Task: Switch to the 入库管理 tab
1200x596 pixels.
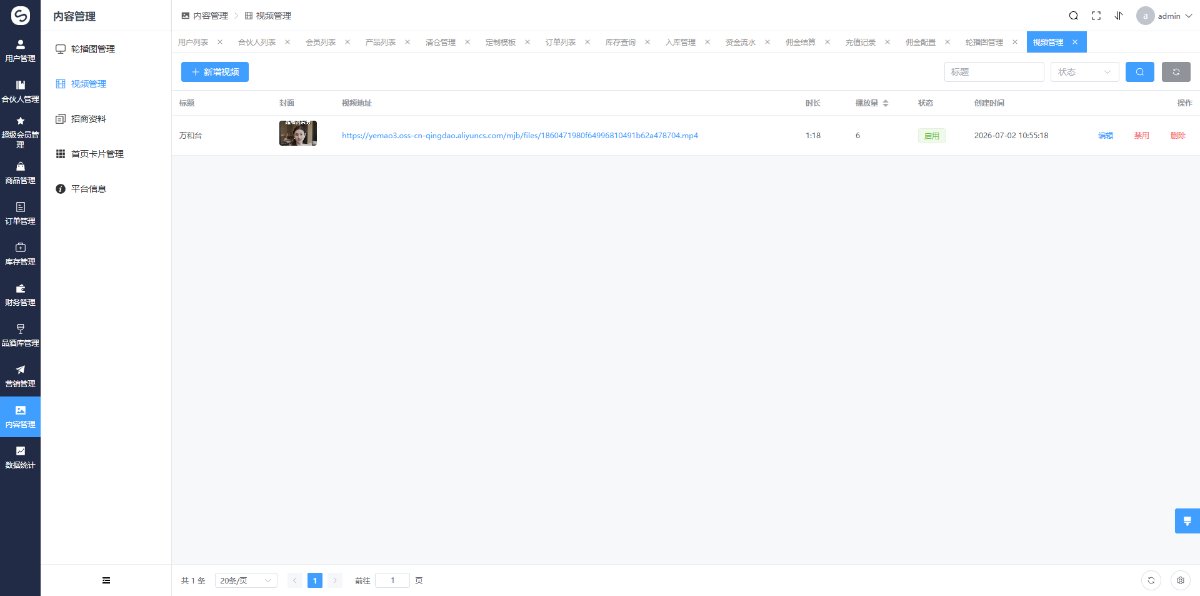Action: coord(680,42)
